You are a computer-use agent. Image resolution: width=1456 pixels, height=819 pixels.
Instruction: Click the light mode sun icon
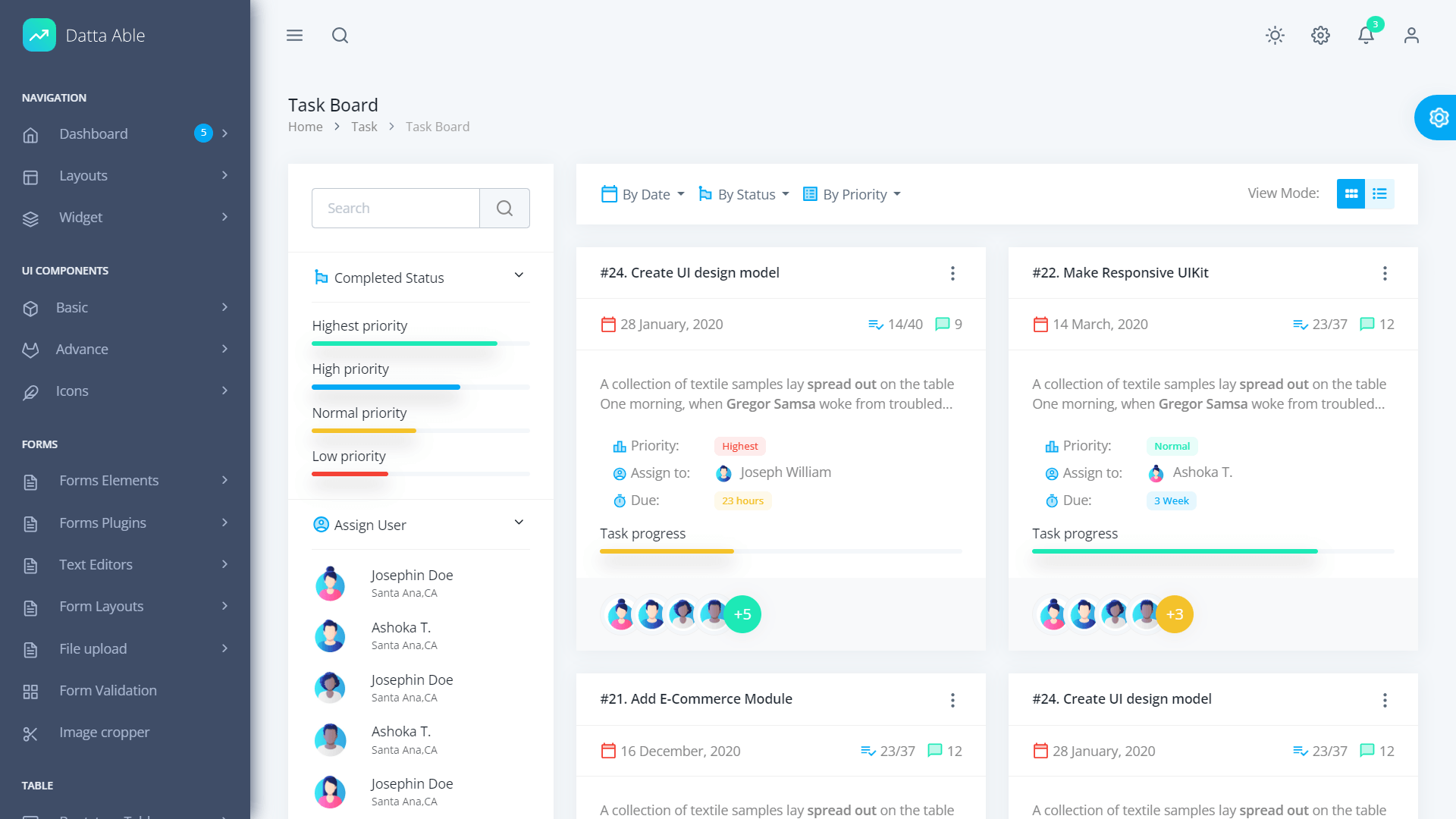pos(1275,36)
